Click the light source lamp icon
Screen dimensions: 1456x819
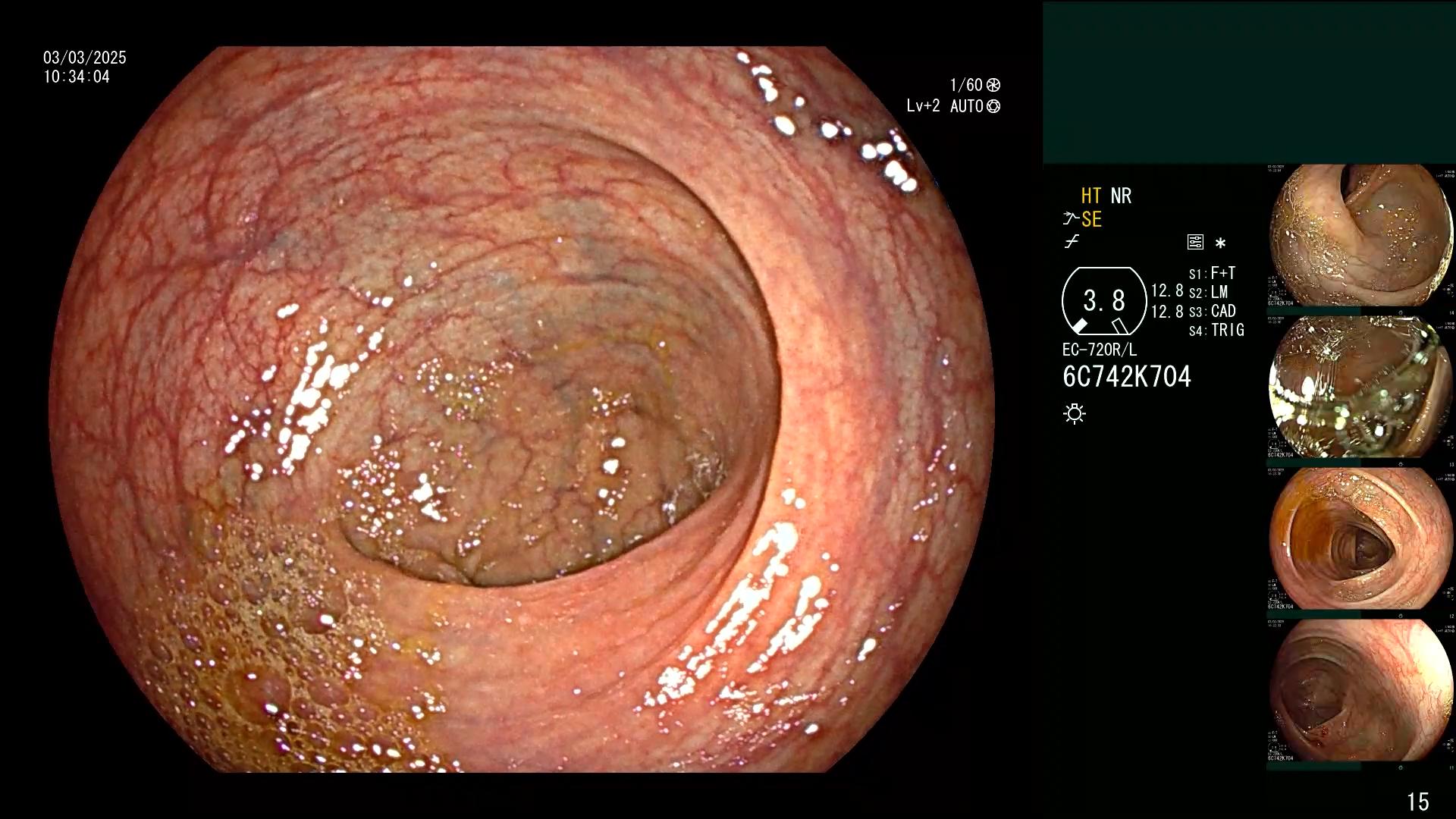point(1075,413)
